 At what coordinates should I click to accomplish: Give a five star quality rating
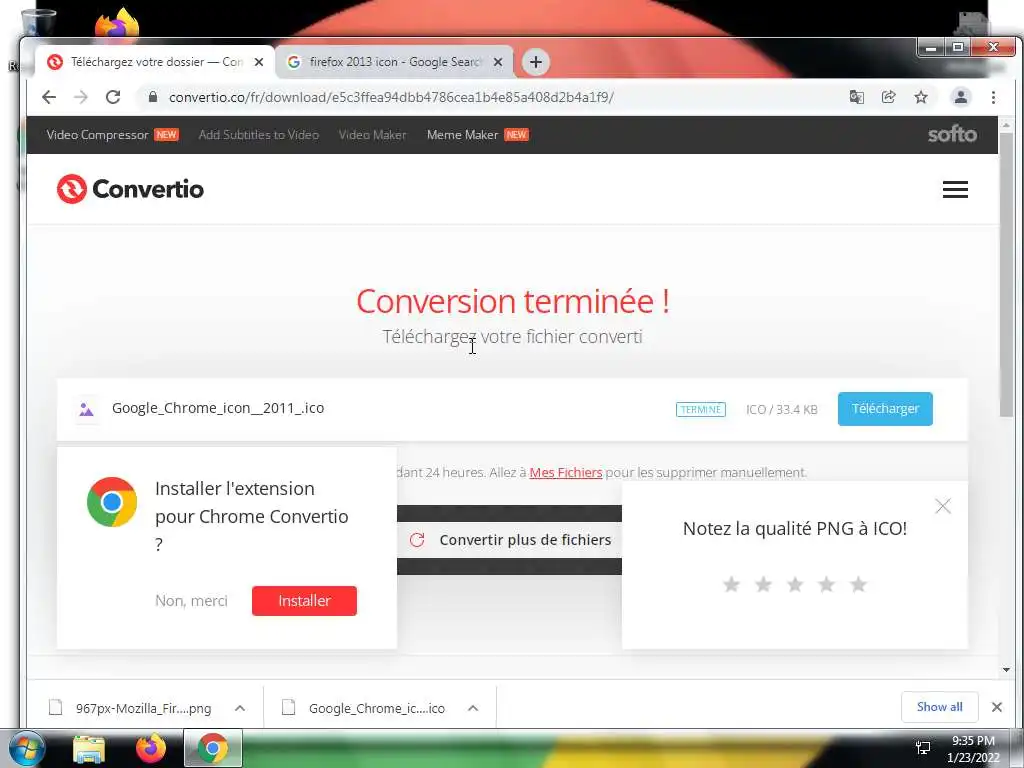[858, 584]
